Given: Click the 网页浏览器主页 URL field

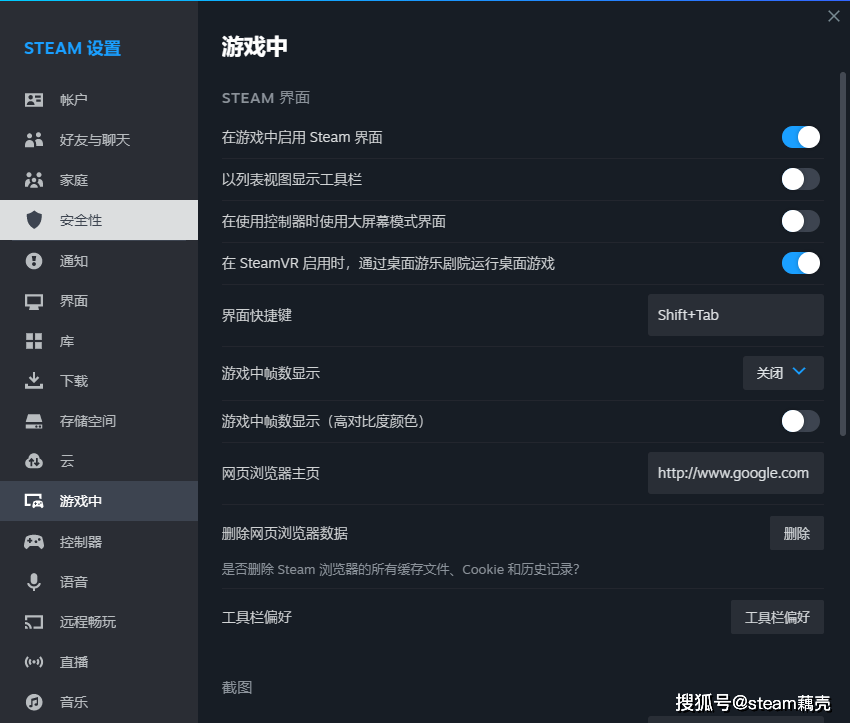Looking at the screenshot, I should [x=736, y=473].
